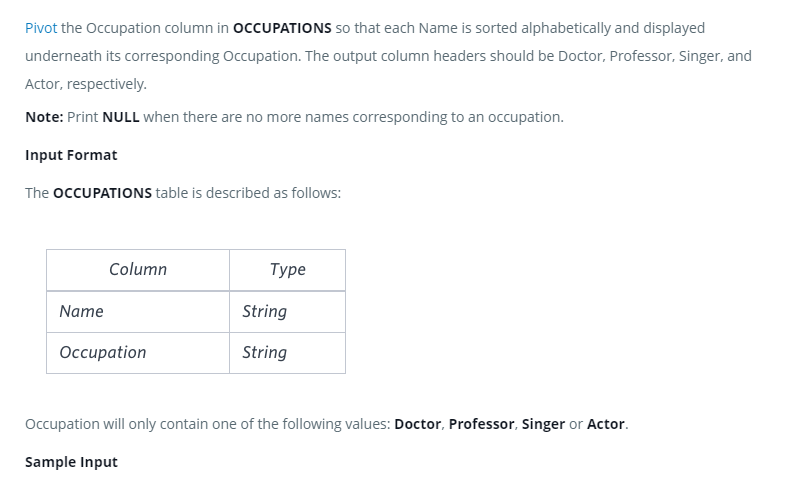
Task: Click the bold Singer value
Action: pyautogui.click(x=543, y=424)
